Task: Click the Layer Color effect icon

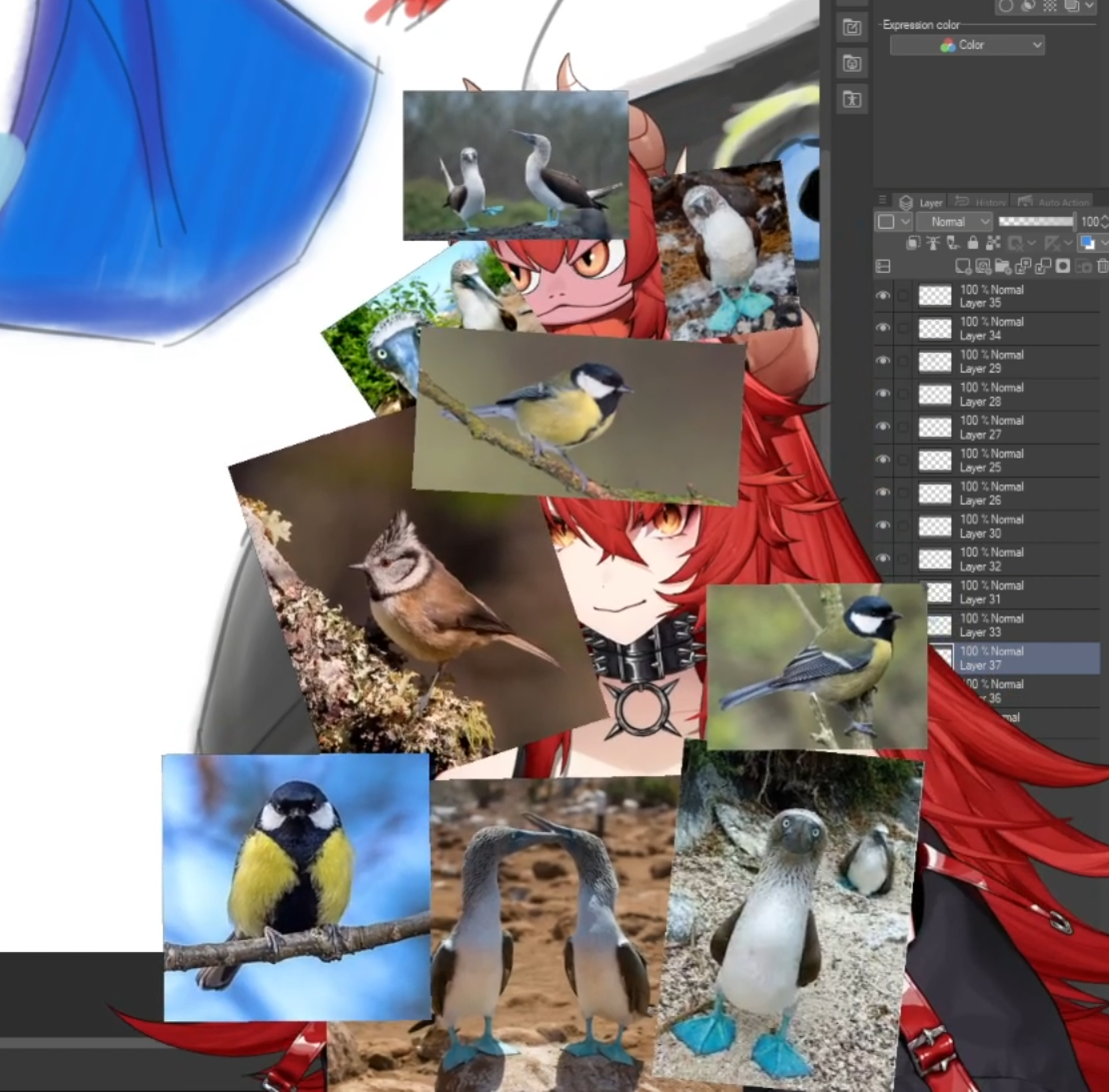Action: point(1072,6)
